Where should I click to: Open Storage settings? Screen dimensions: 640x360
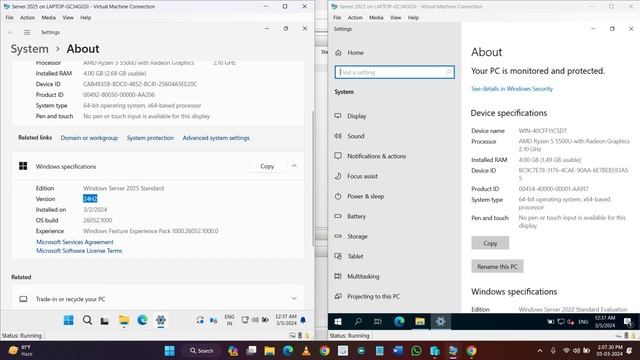(x=357, y=236)
